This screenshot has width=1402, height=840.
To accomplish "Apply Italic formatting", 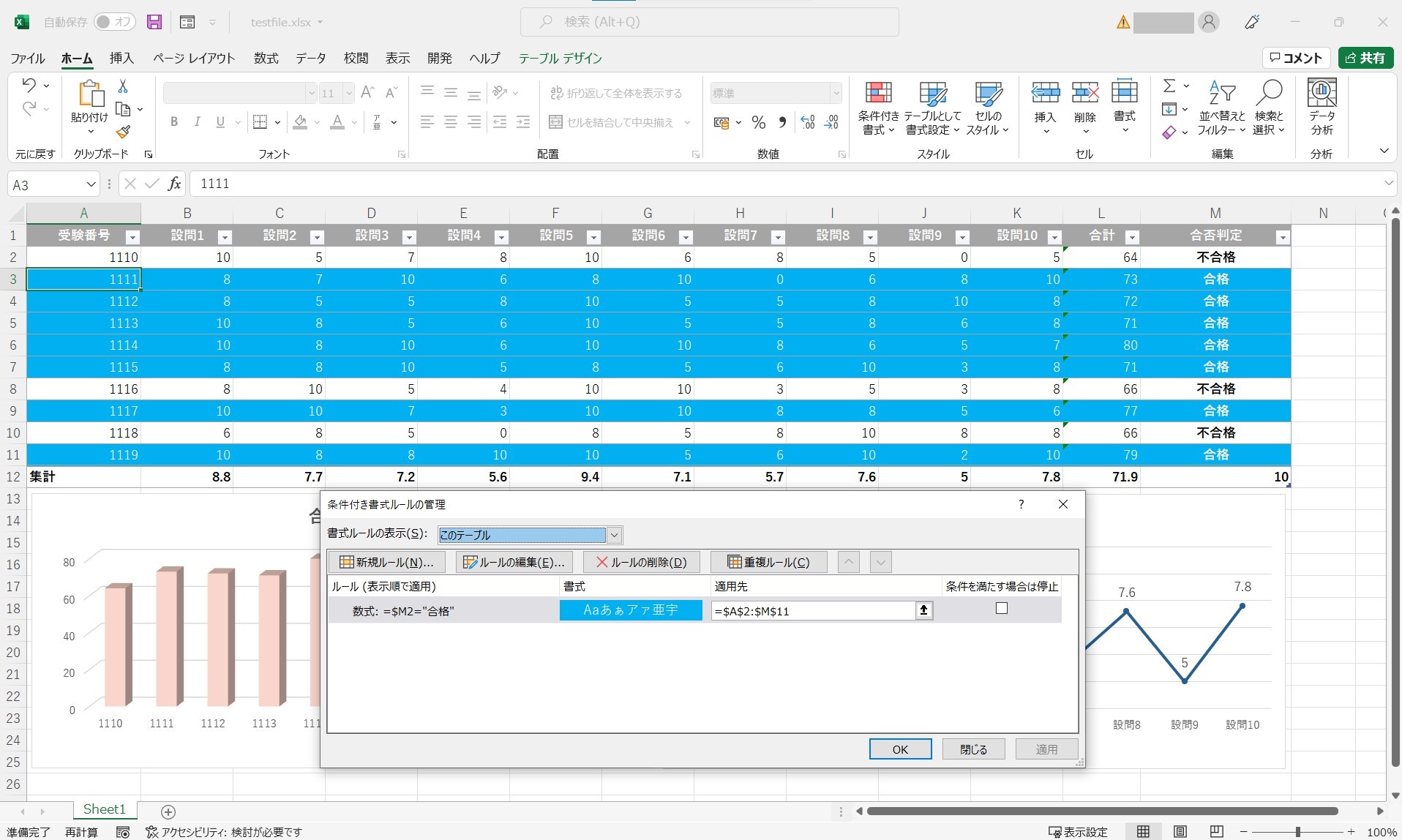I will 197,122.
